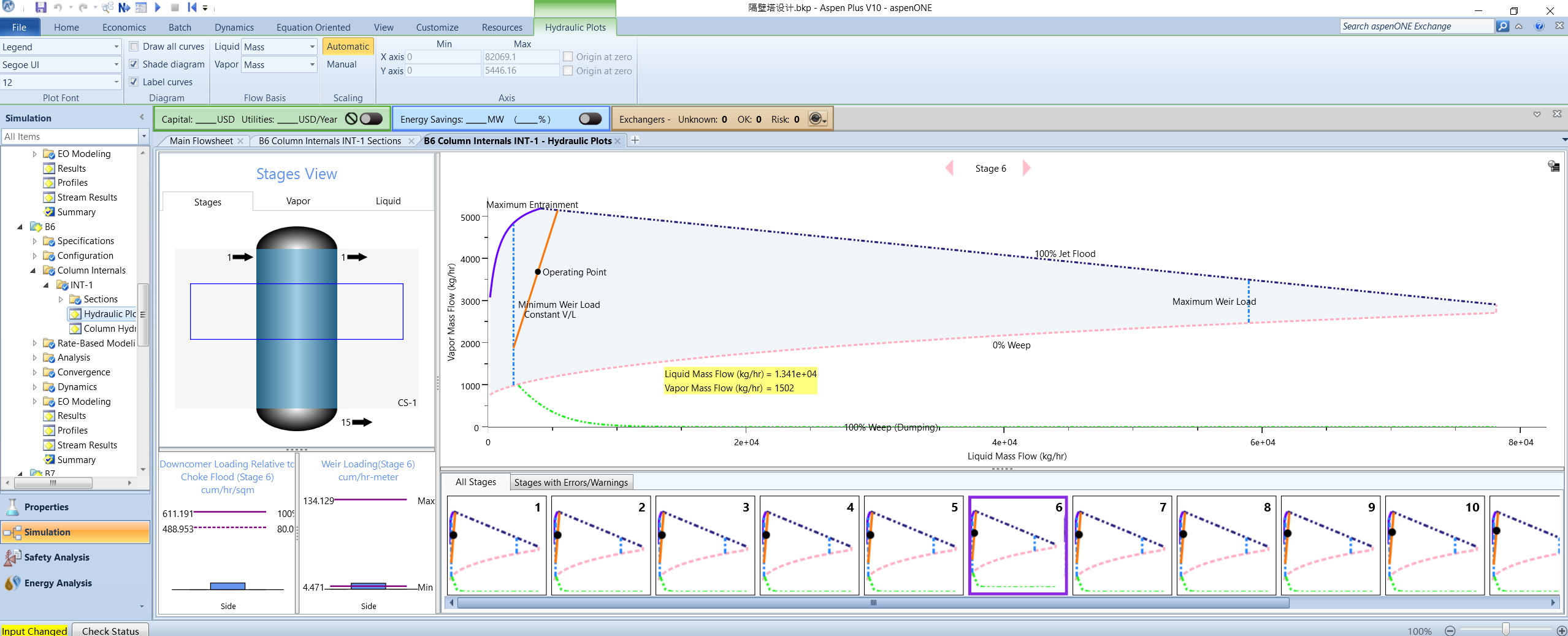
Task: Click the stage thumbnails horizontal scrollbar
Action: click(873, 603)
